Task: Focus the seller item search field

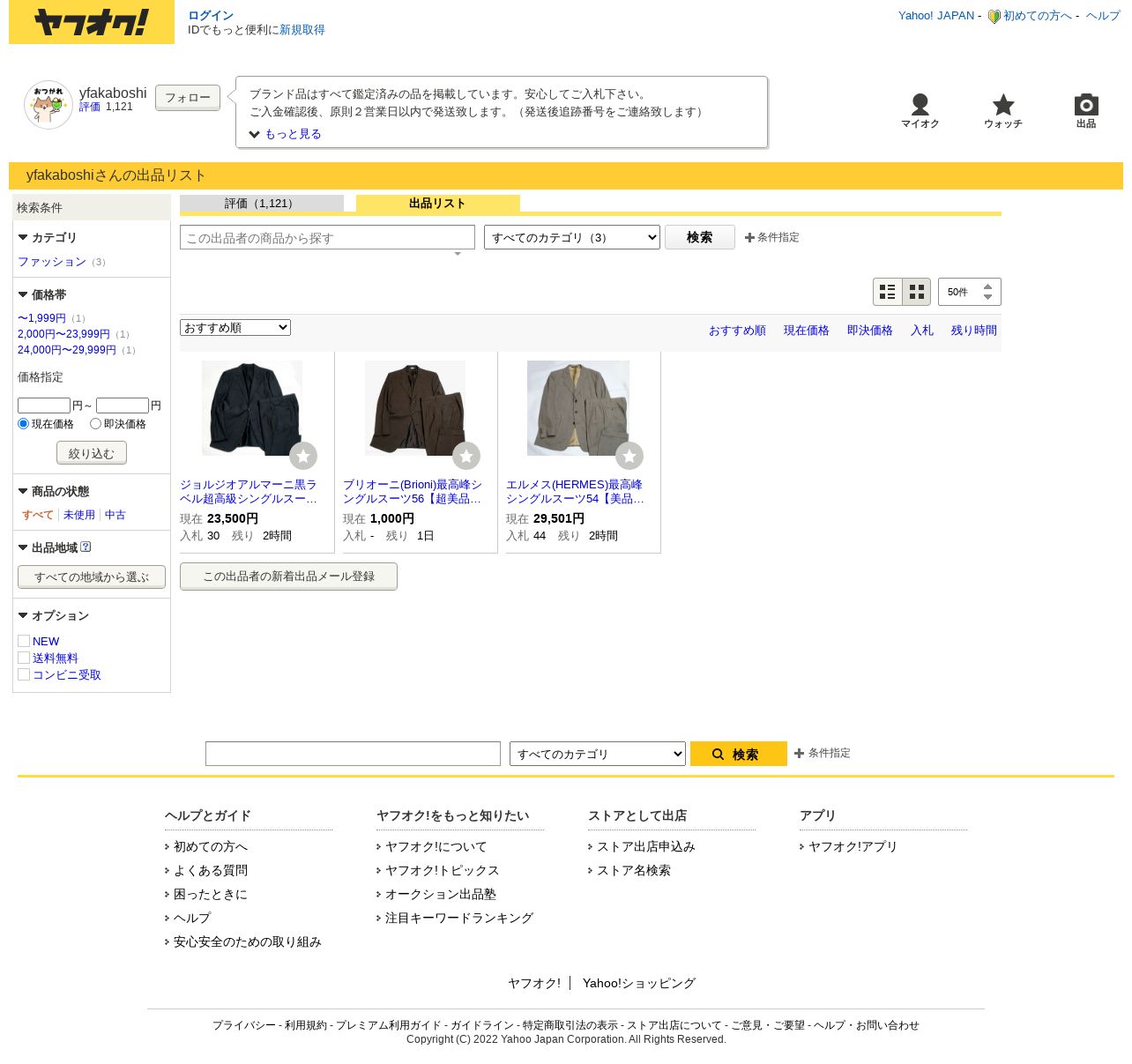Action: click(327, 238)
